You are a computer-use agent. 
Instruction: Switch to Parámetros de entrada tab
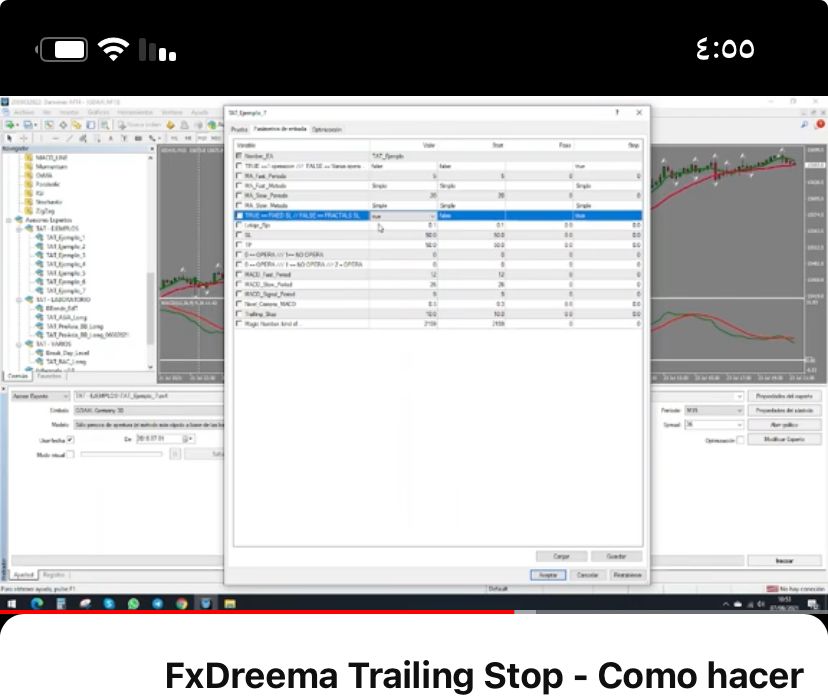coord(280,129)
